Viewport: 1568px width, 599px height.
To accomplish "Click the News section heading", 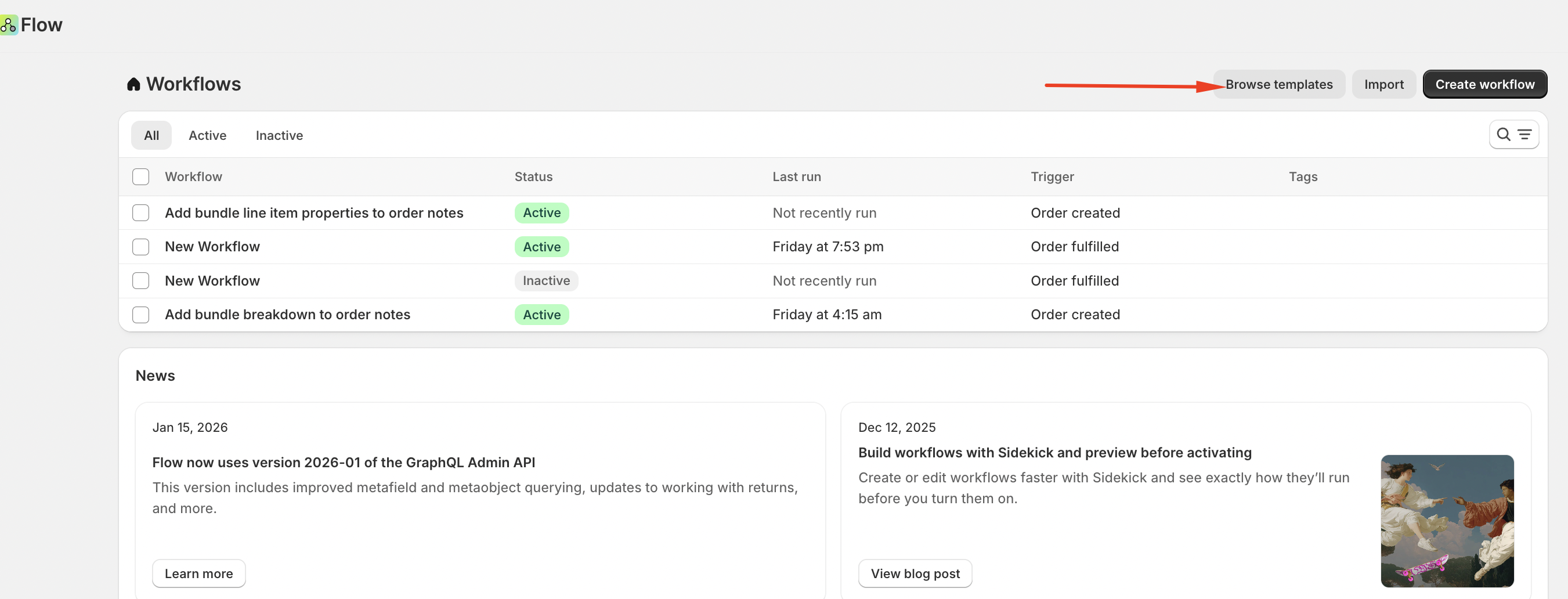I will [155, 376].
